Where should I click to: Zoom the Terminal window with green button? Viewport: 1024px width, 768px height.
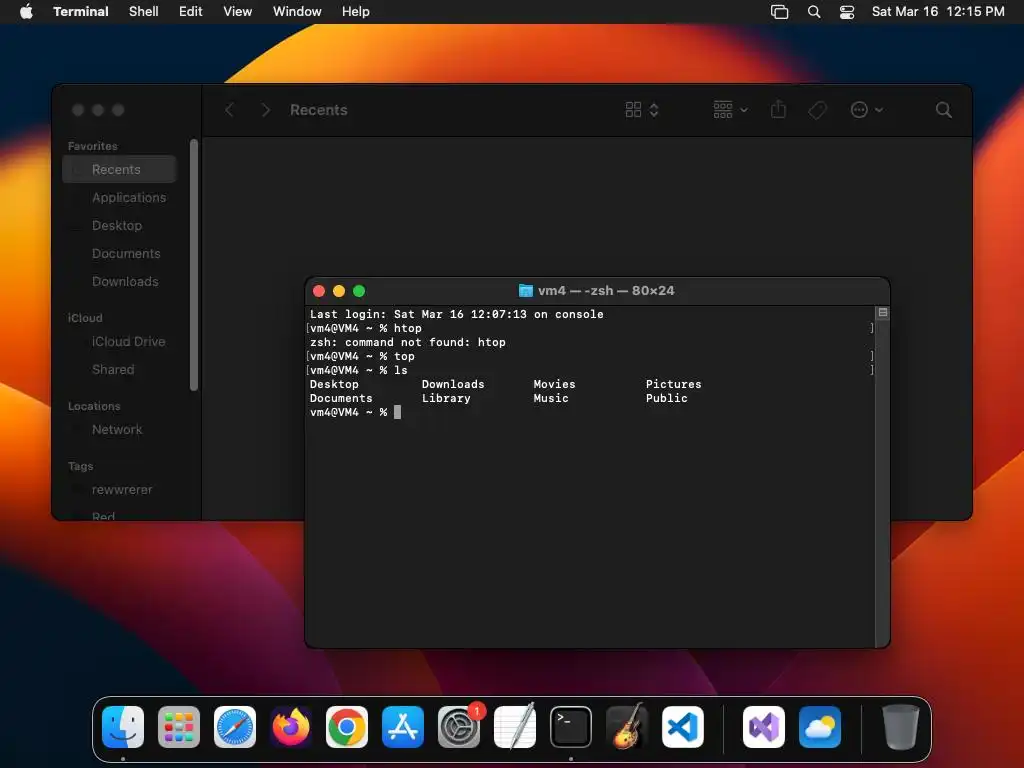[x=359, y=291]
